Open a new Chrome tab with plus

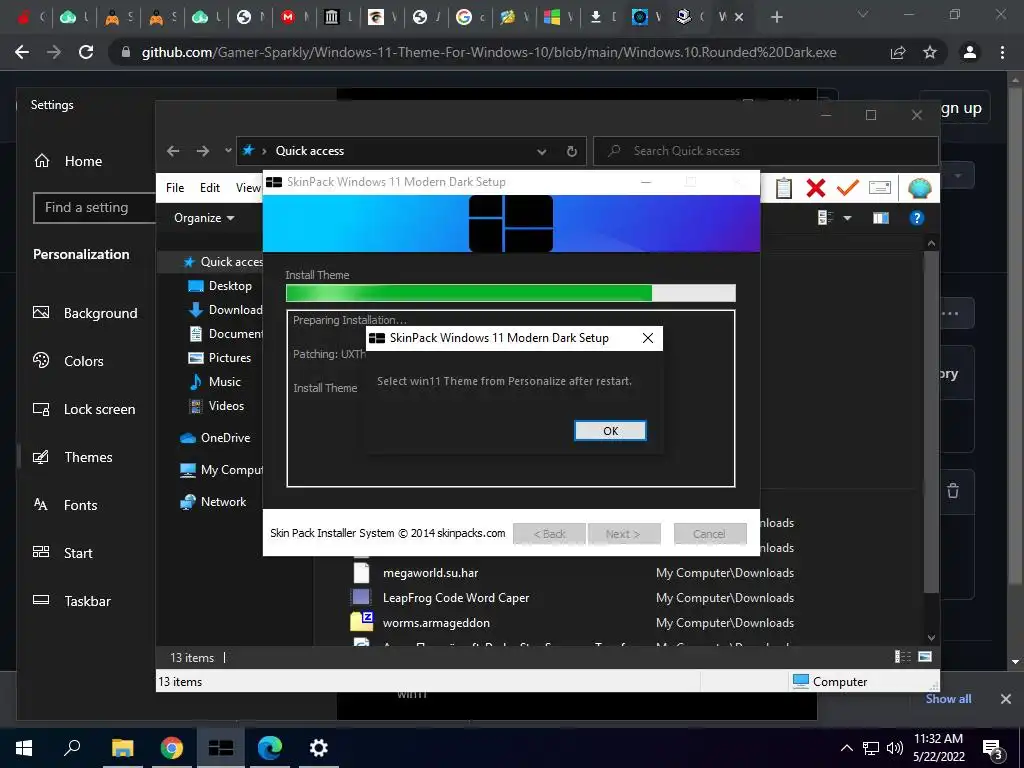(776, 17)
